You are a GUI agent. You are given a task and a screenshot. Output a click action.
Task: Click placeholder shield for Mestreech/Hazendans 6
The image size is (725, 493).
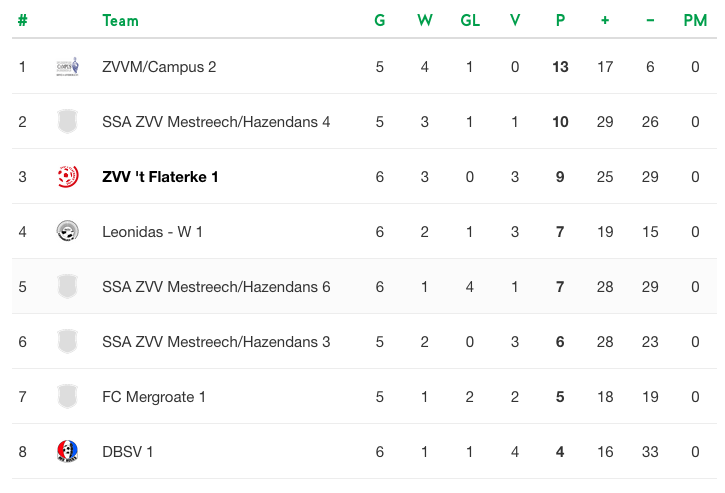coord(68,286)
